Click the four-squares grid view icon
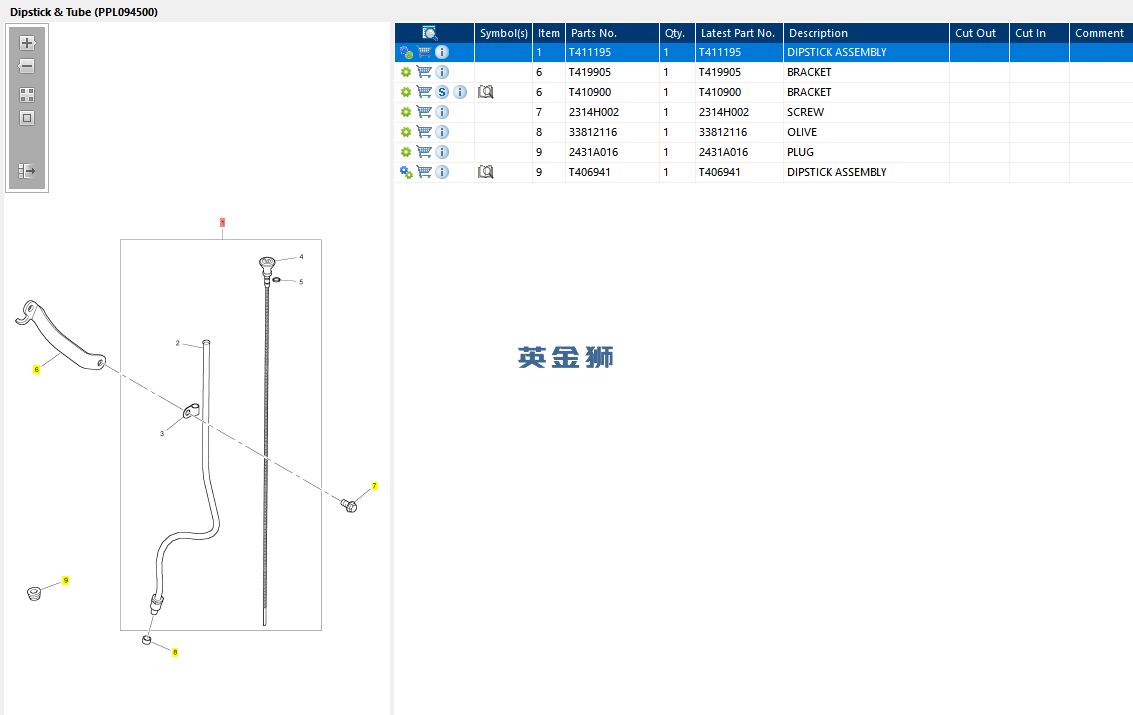 (27, 95)
